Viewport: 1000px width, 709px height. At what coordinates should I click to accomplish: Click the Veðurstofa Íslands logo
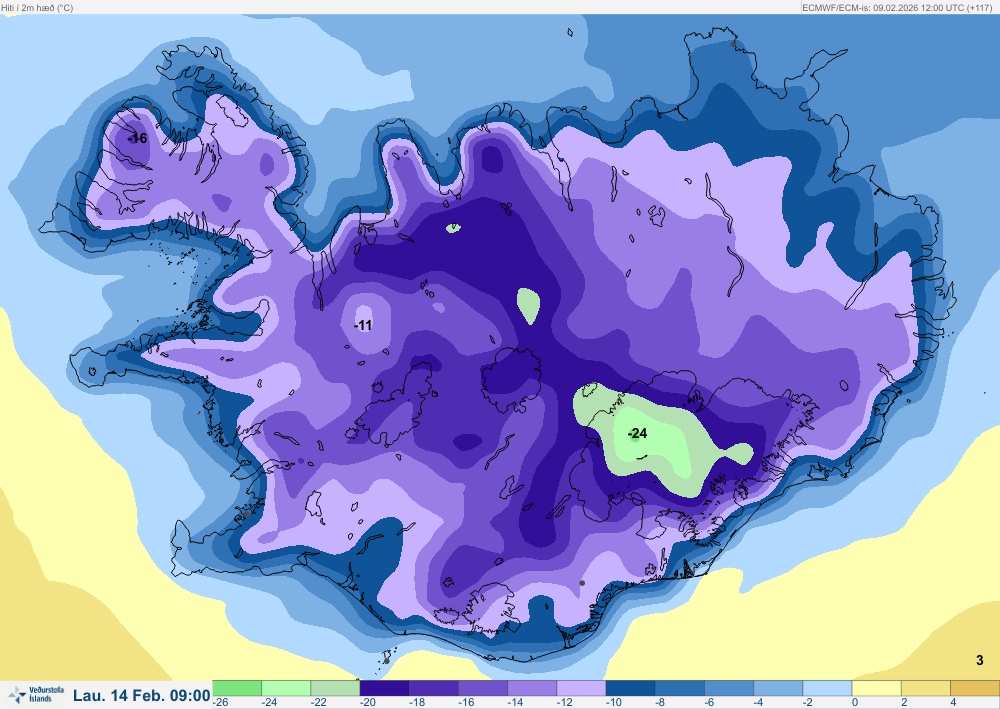coord(36,694)
